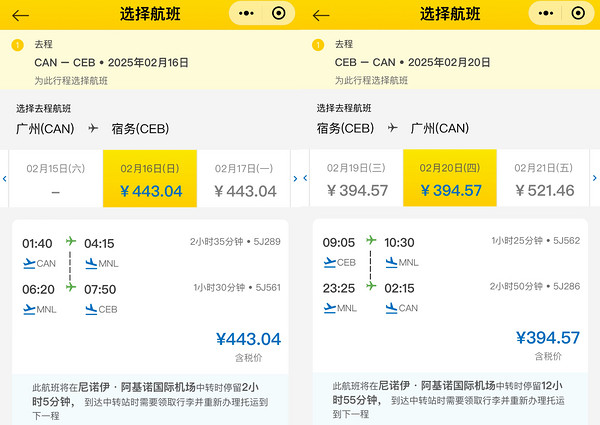Tap the departure icon next to MNL at 23:25

click(329, 308)
